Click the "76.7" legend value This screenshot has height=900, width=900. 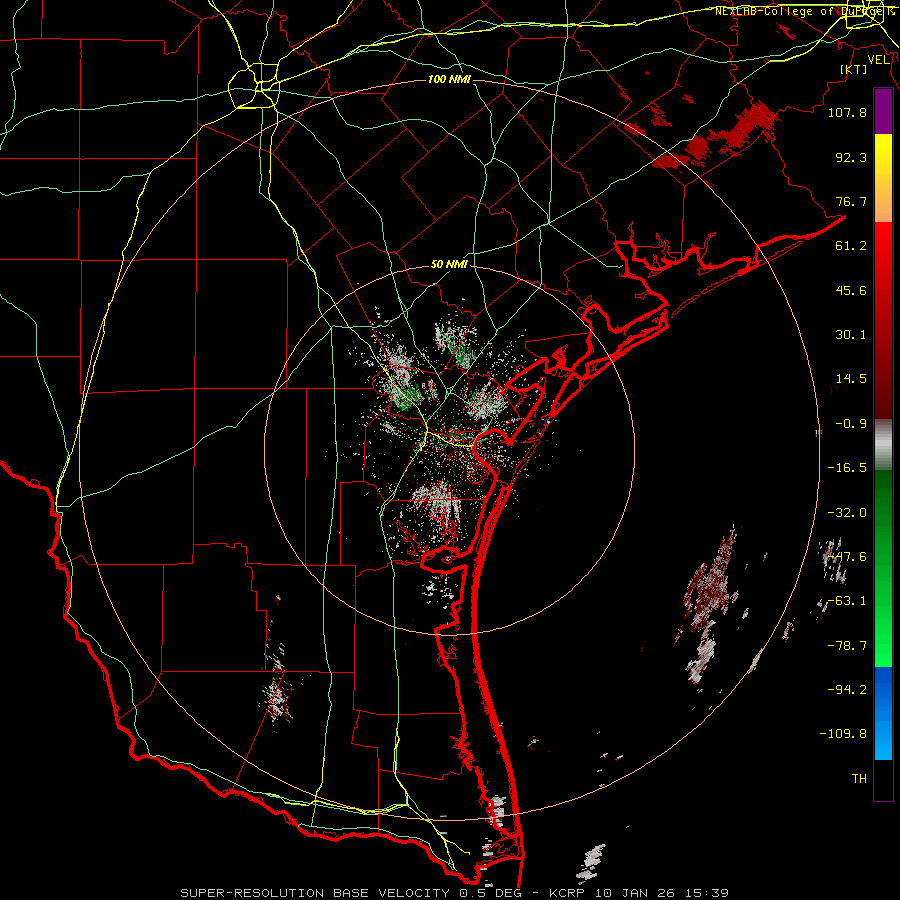pyautogui.click(x=851, y=201)
